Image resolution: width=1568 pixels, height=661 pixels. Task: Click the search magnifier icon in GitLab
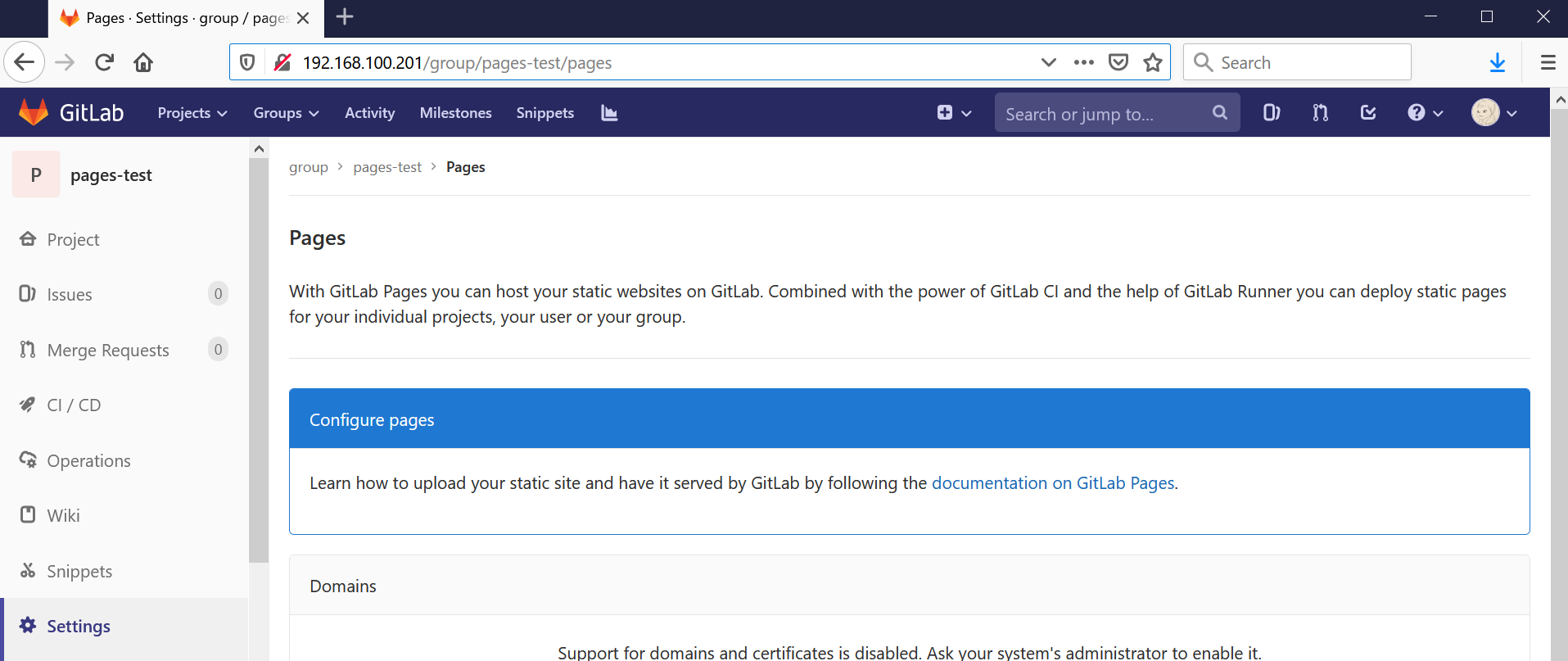click(x=1219, y=113)
